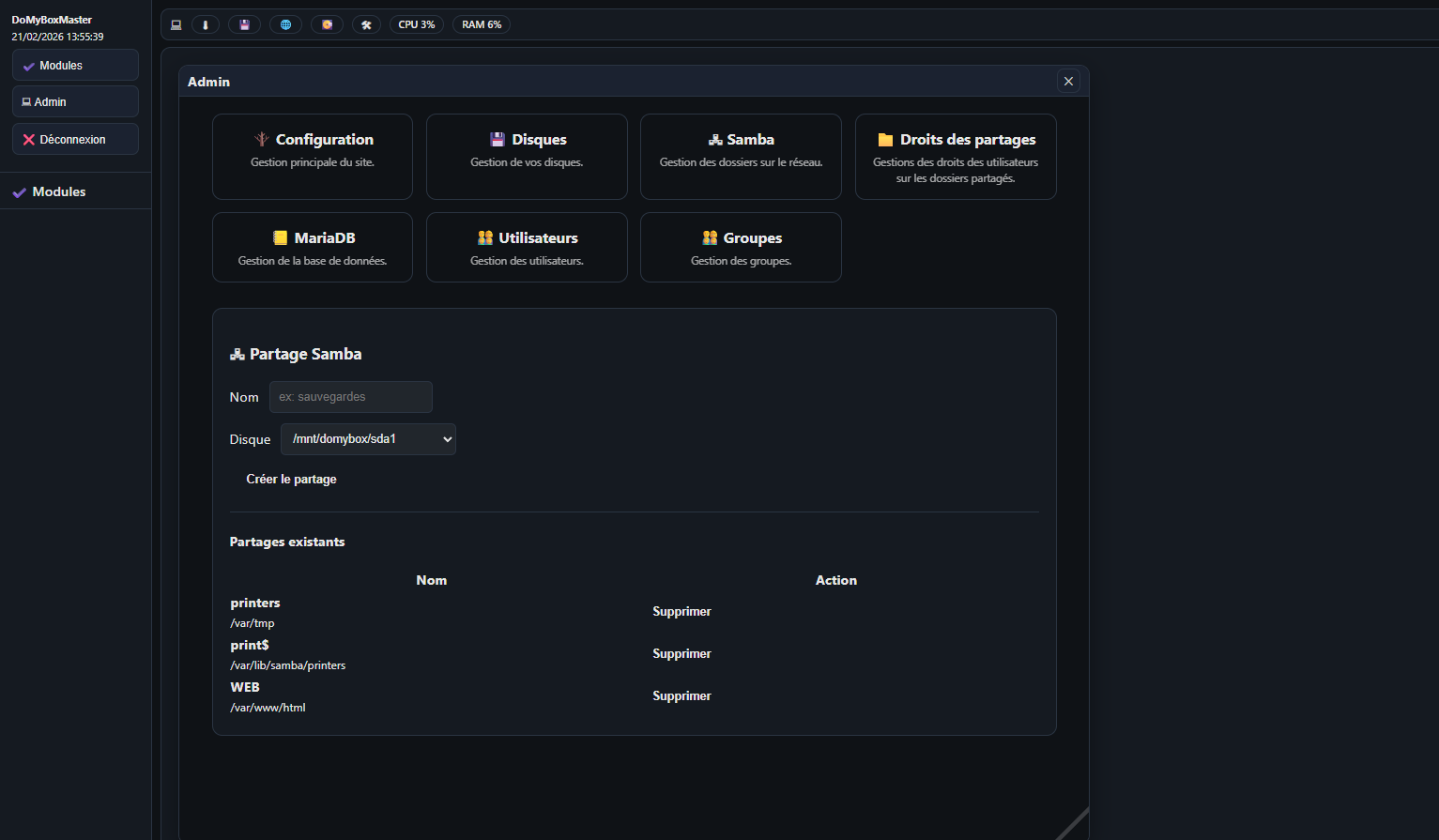
Task: Open the Configuration admin card
Action: point(312,156)
